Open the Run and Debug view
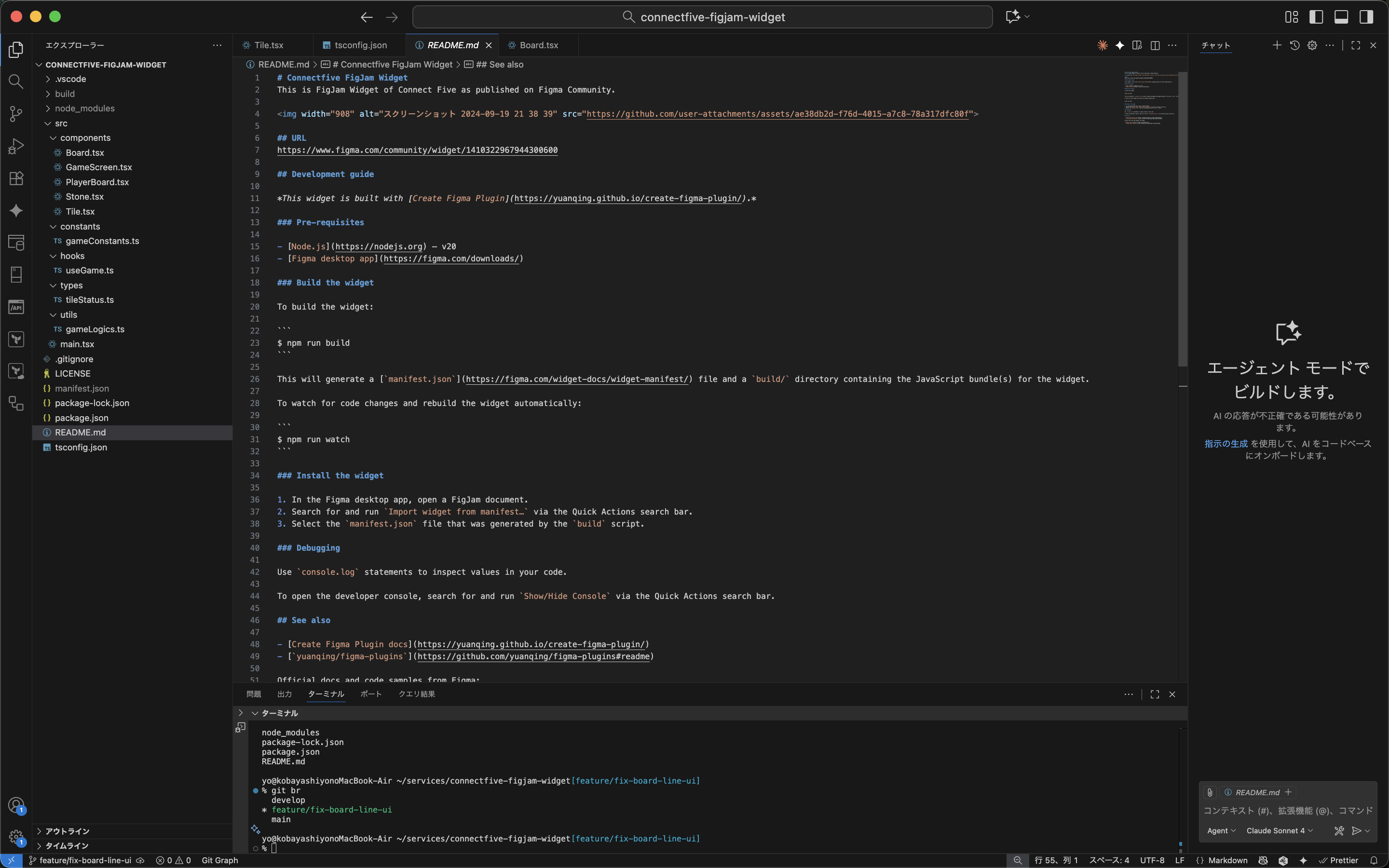This screenshot has height=868, width=1389. 16,146
